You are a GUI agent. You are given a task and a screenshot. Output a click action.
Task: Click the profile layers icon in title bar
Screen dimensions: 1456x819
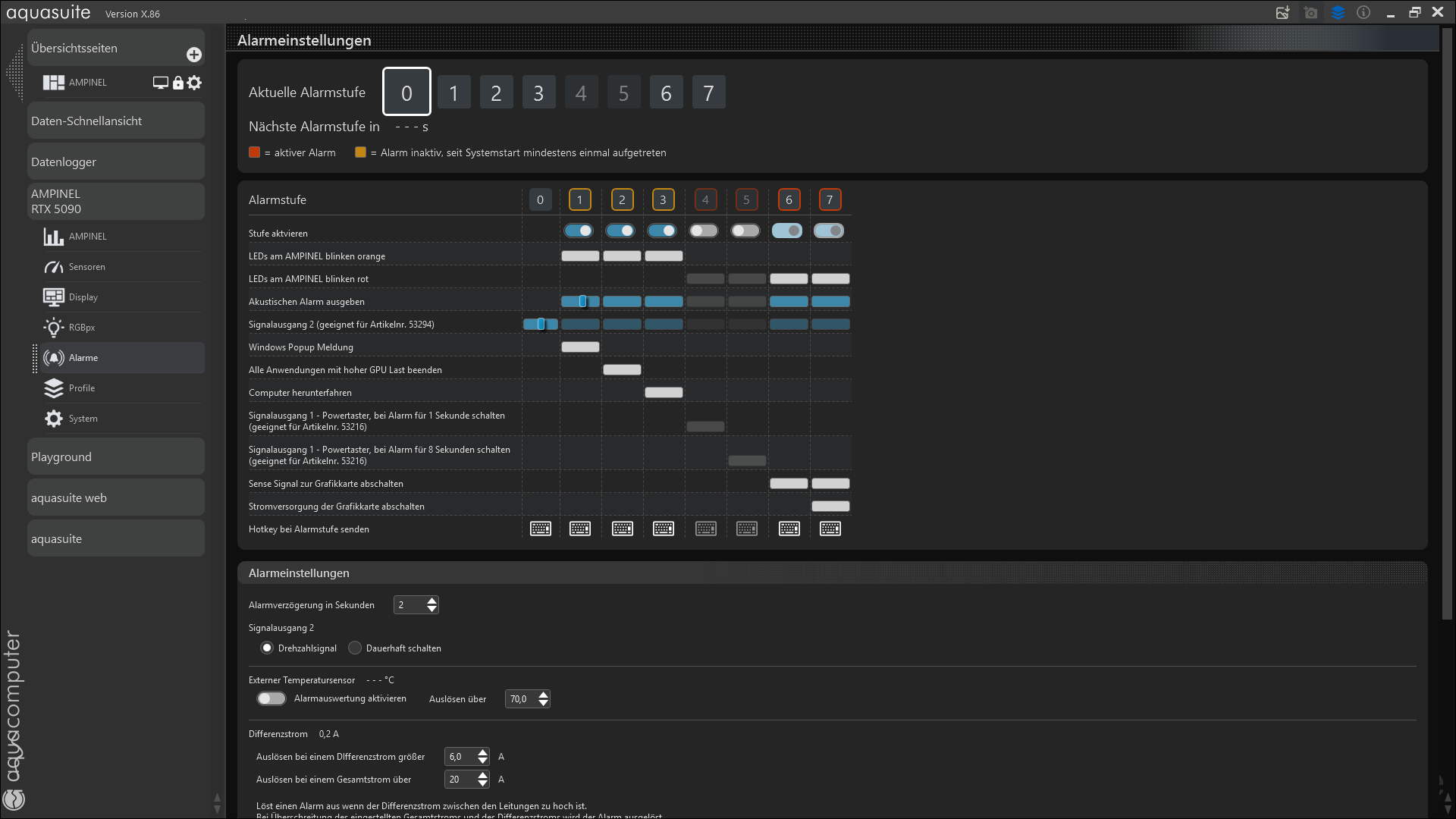pyautogui.click(x=1338, y=13)
